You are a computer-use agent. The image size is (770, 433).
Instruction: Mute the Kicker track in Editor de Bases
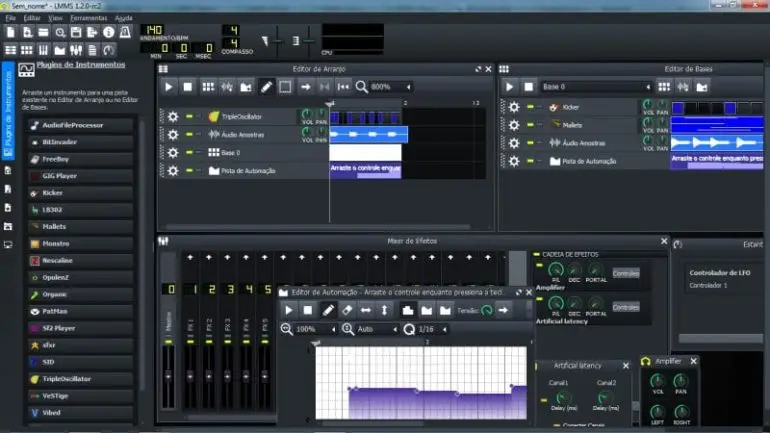pyautogui.click(x=530, y=107)
